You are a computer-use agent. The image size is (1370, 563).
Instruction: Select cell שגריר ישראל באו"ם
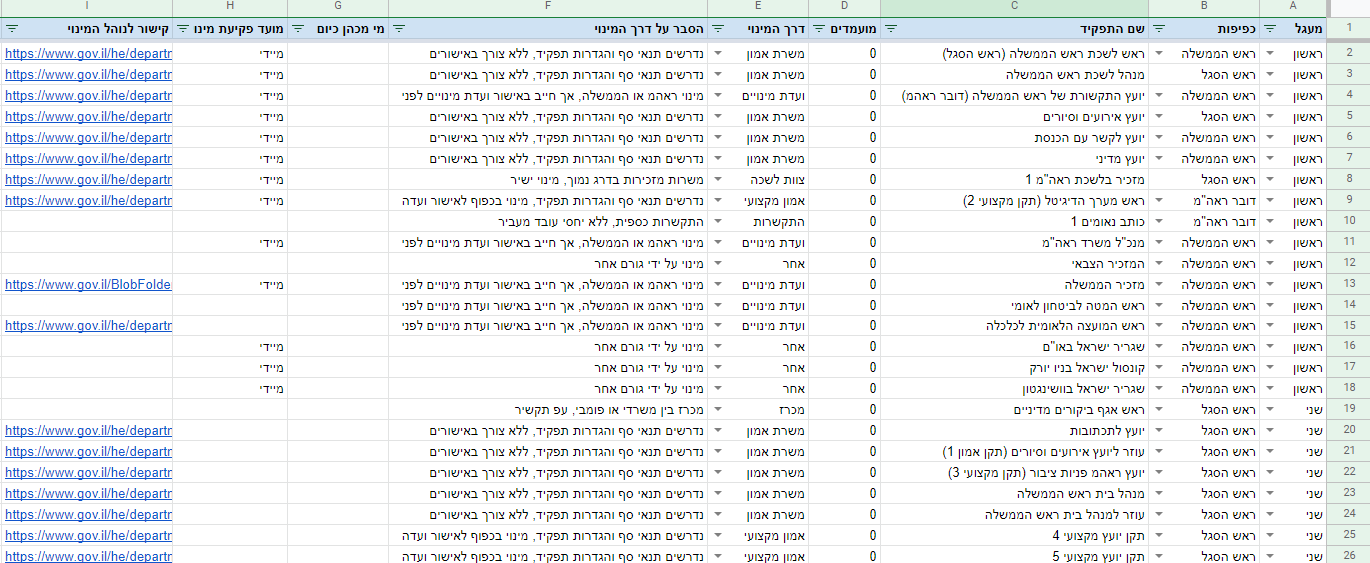1015,347
